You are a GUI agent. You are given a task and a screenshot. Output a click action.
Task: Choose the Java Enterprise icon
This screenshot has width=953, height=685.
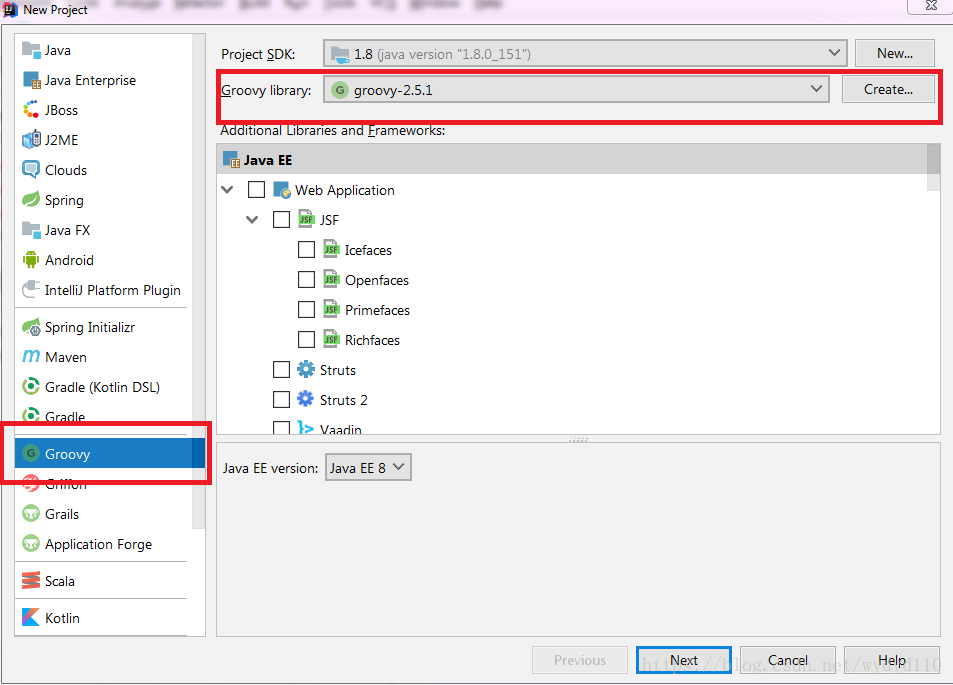click(x=31, y=80)
